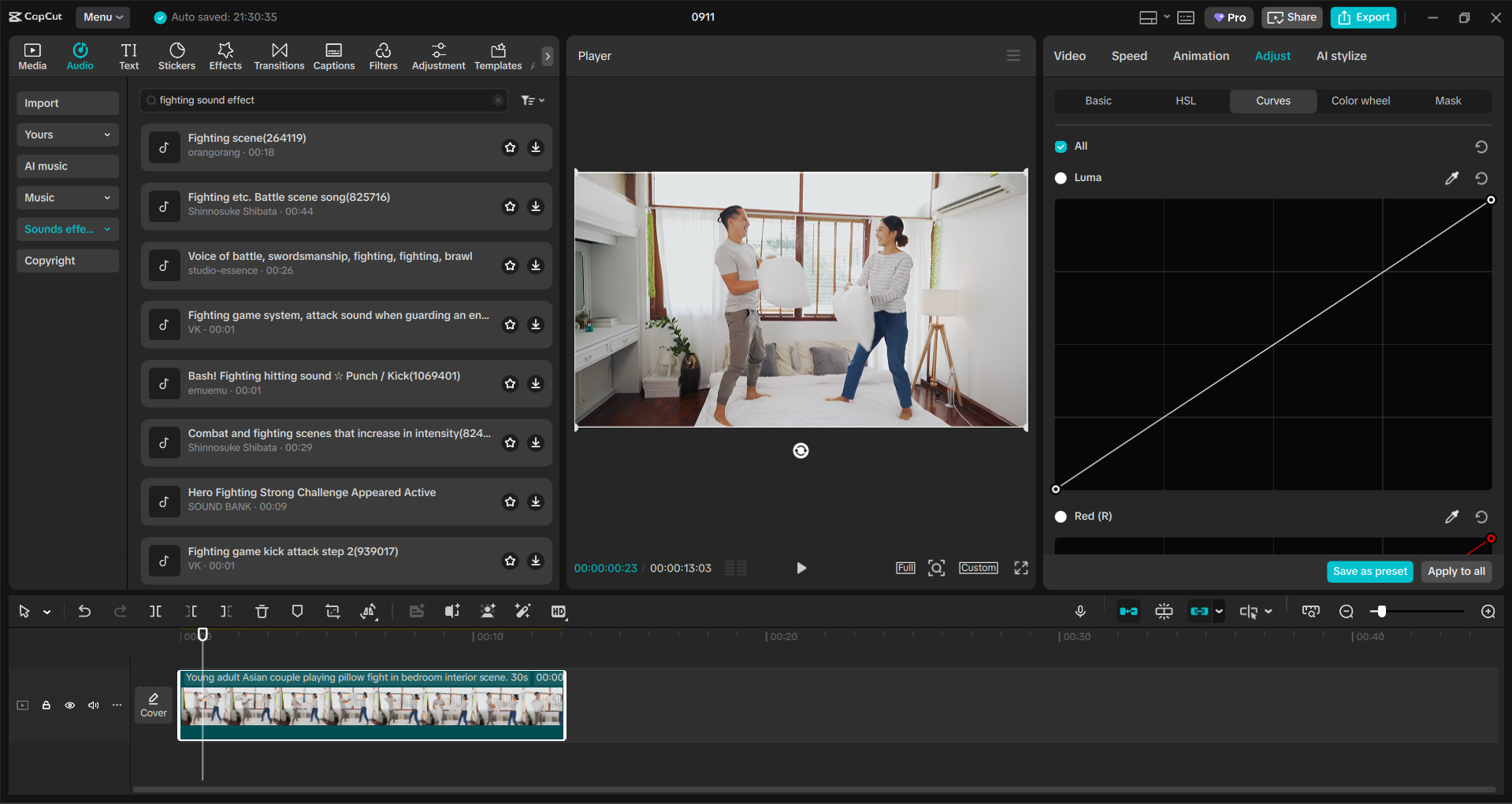Toggle visibility of the video track
The image size is (1512, 804).
(69, 706)
